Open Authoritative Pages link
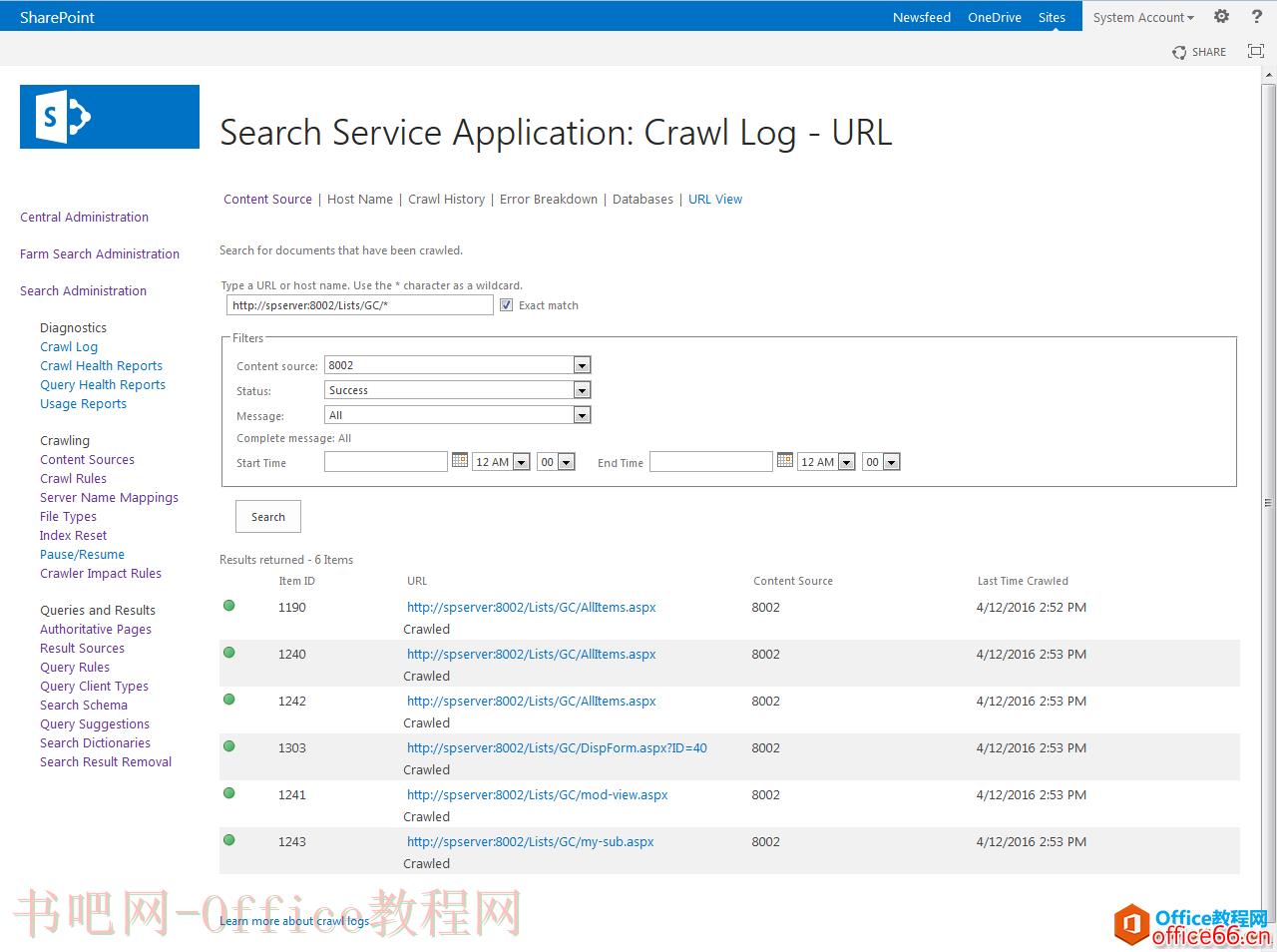 (96, 629)
